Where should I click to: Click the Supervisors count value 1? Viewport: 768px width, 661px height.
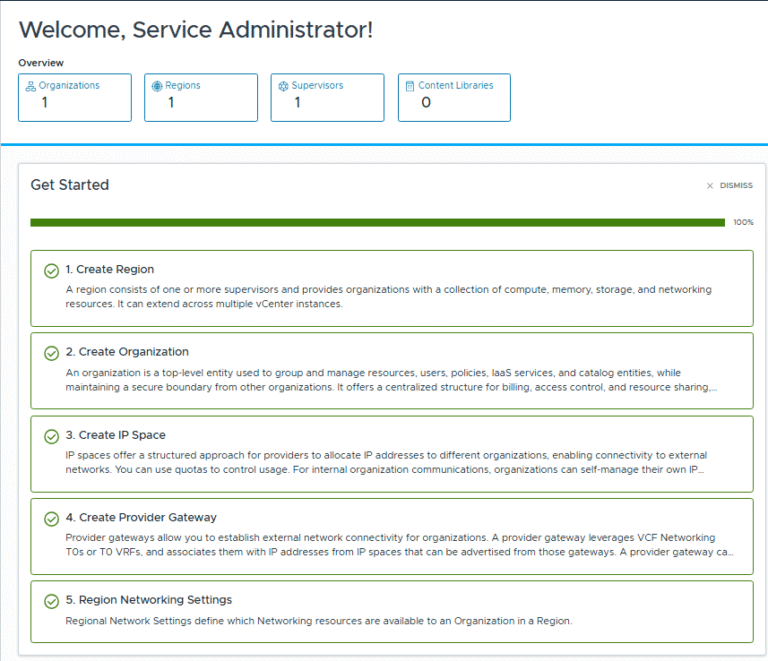[x=297, y=102]
